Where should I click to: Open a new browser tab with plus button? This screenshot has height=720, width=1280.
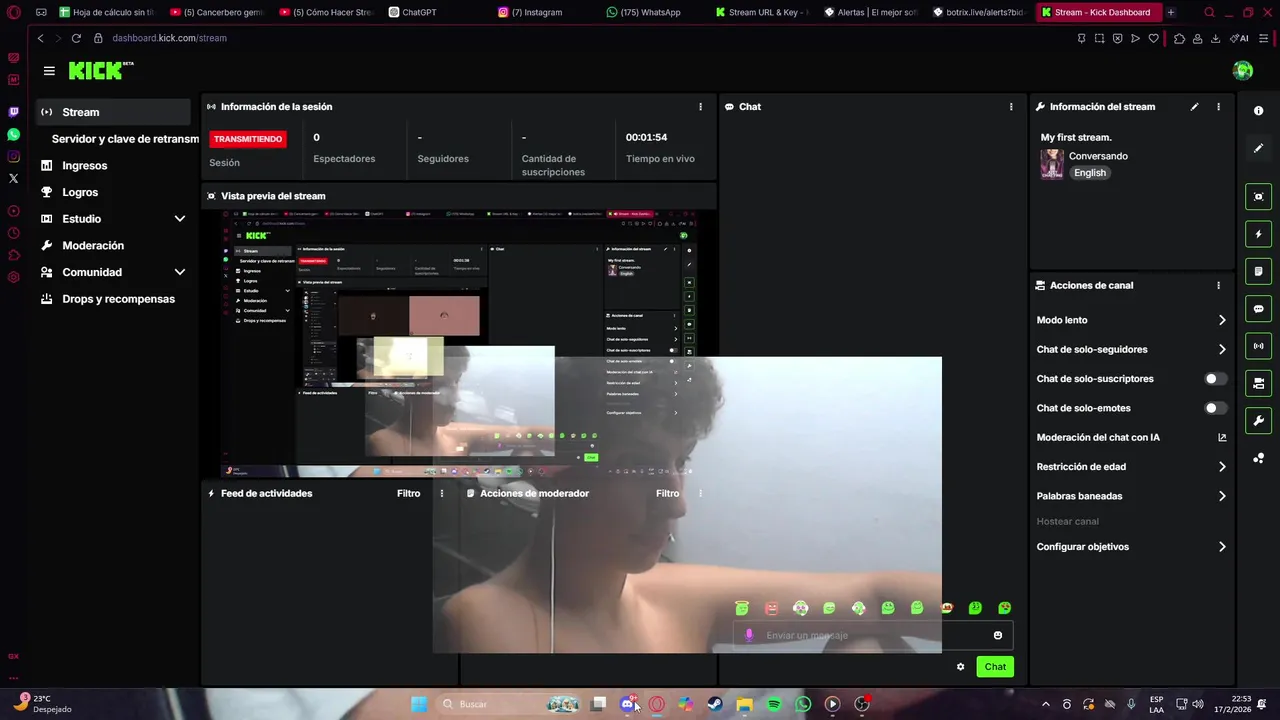tap(1171, 12)
